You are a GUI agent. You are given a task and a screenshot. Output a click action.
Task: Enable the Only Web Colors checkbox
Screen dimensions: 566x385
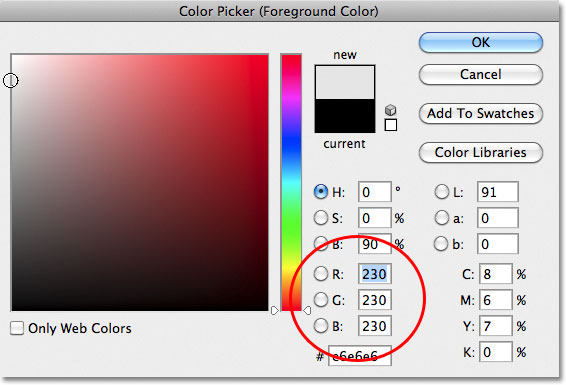(x=17, y=328)
